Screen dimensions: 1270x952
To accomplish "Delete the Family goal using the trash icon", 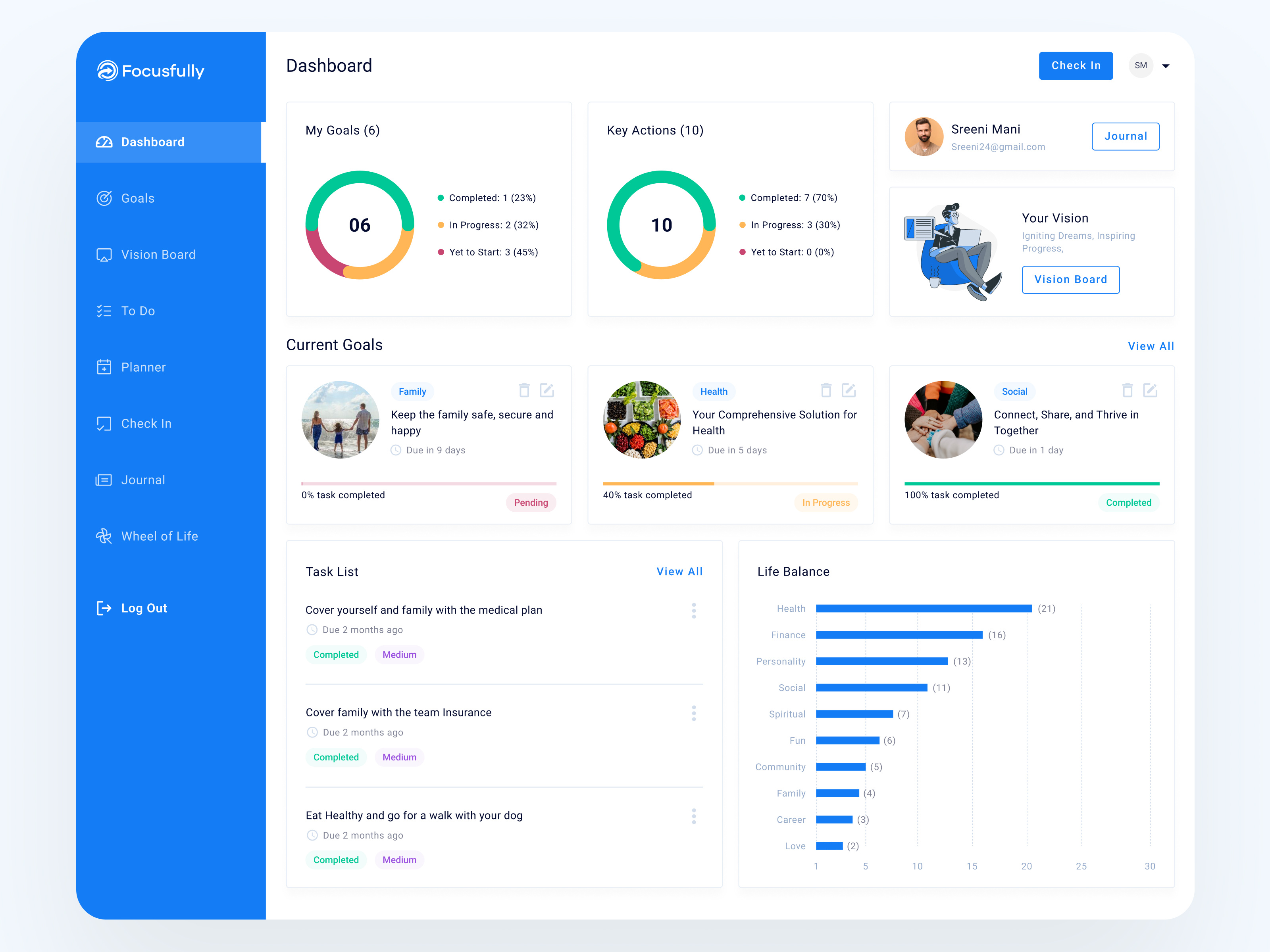I will click(x=524, y=390).
